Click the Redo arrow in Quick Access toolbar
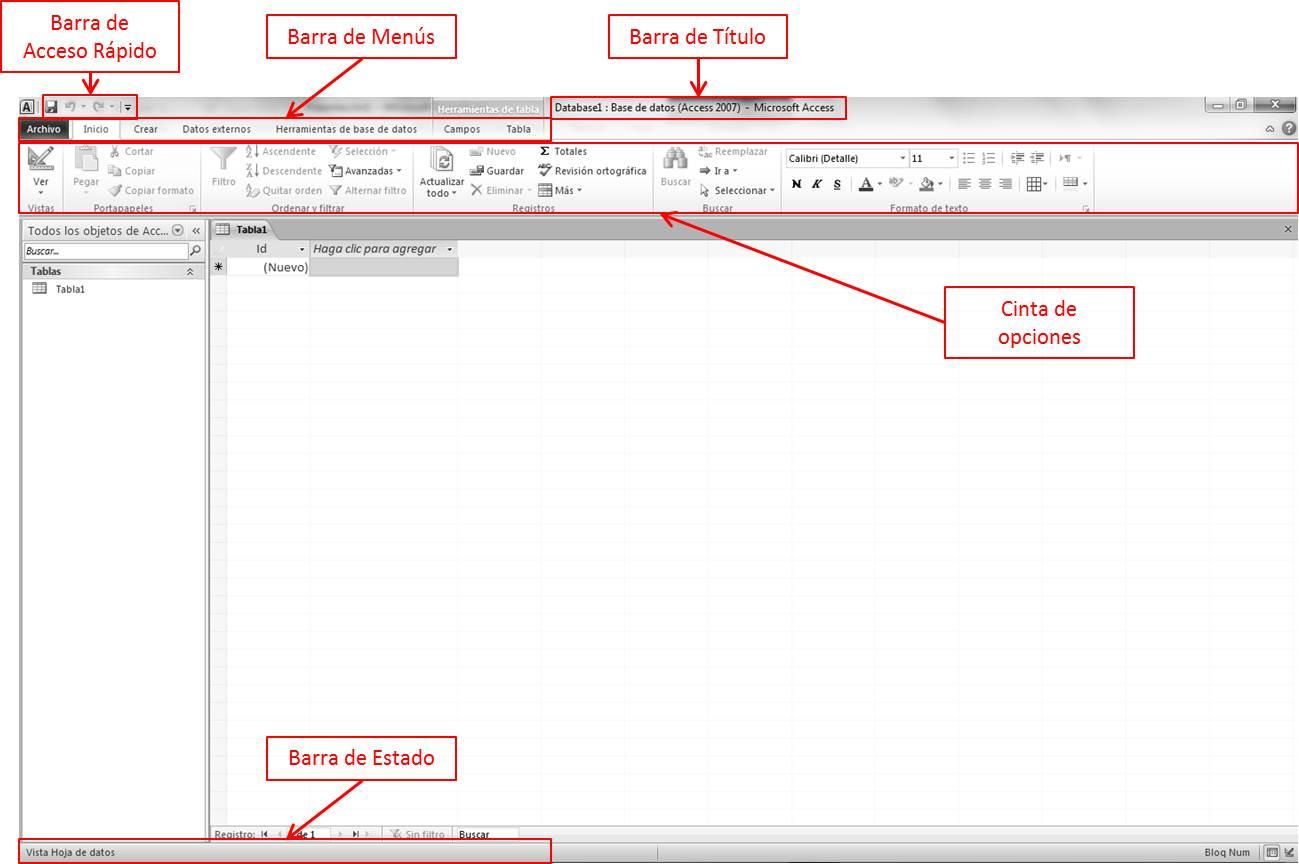1299x864 pixels. (98, 106)
